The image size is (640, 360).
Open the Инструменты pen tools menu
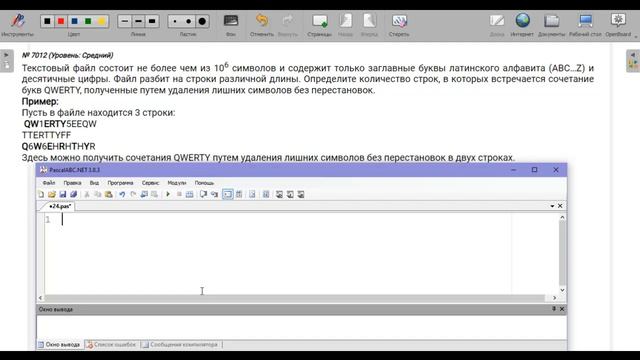coord(17,24)
